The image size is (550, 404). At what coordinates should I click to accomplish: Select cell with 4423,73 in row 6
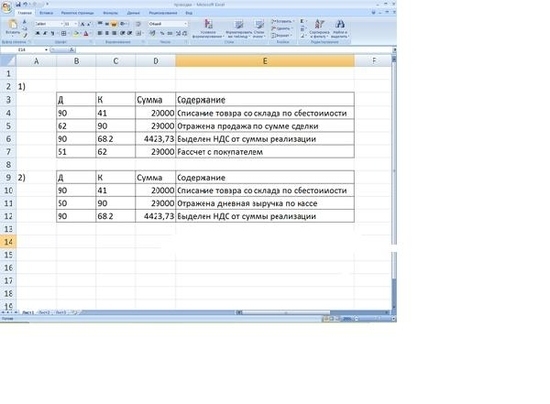155,139
